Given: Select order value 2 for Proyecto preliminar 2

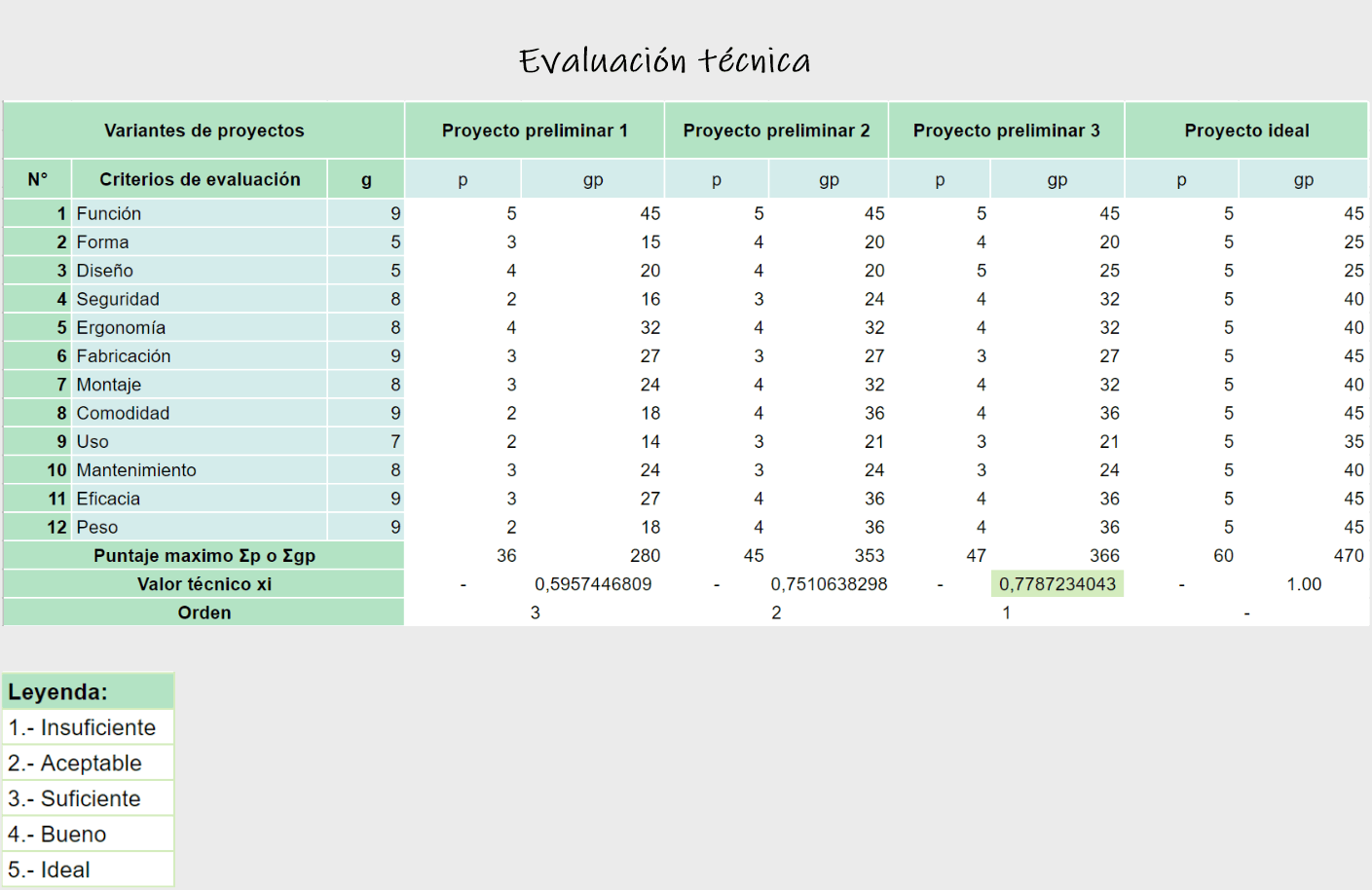Looking at the screenshot, I should (776, 612).
